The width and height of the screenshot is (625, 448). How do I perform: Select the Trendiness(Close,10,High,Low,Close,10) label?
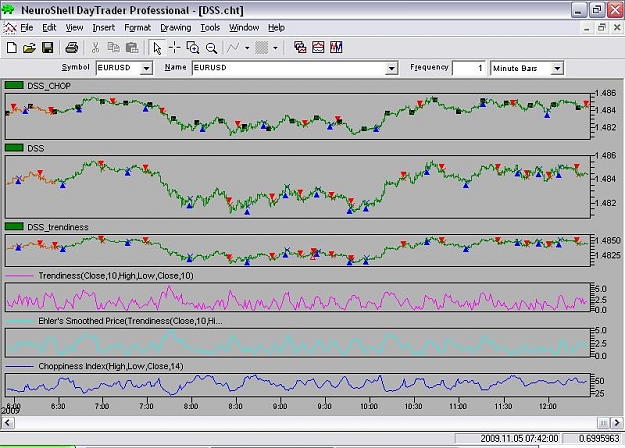(116, 276)
